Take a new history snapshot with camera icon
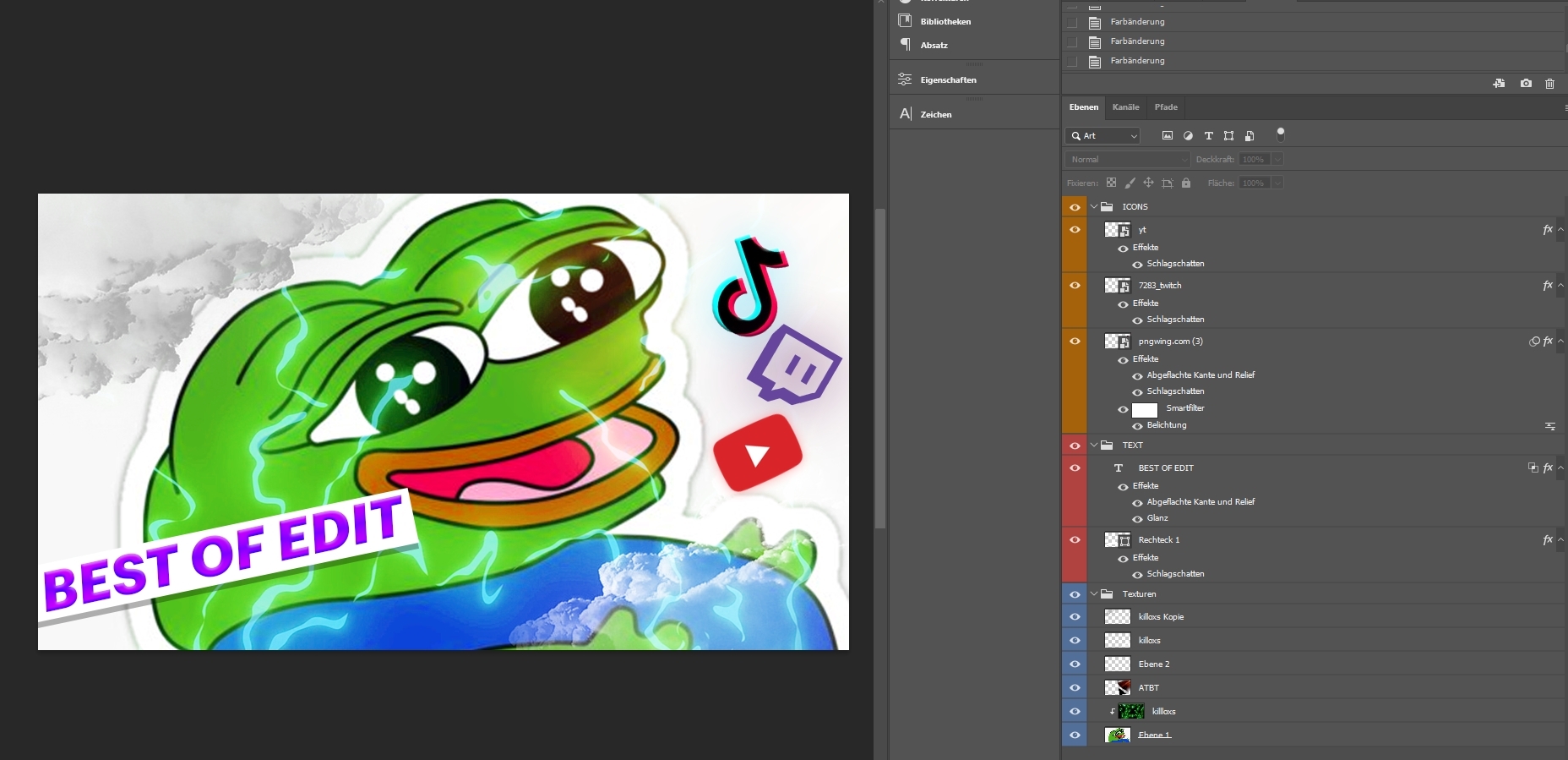 coord(1526,84)
